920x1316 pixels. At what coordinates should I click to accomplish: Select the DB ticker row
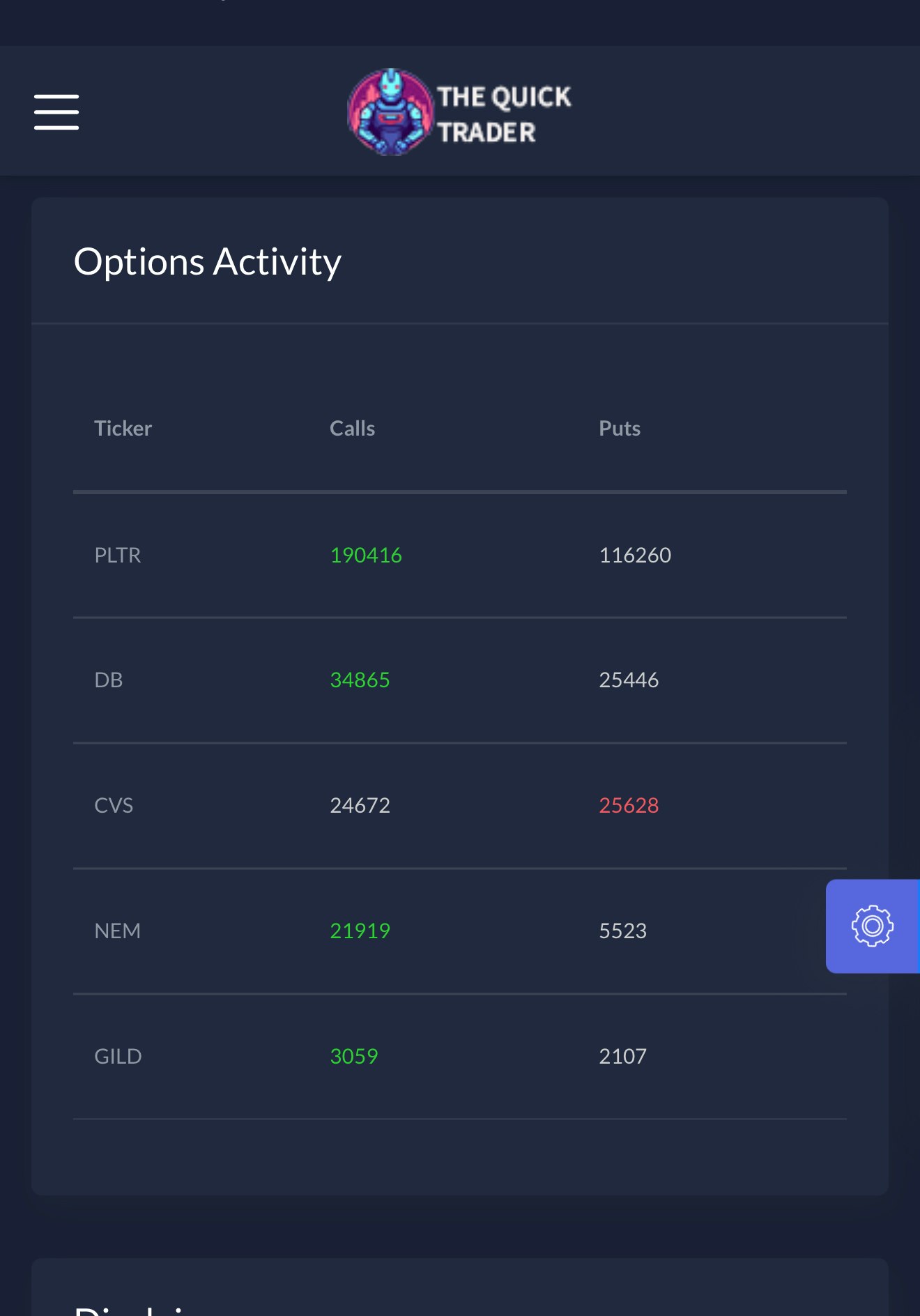(x=109, y=680)
